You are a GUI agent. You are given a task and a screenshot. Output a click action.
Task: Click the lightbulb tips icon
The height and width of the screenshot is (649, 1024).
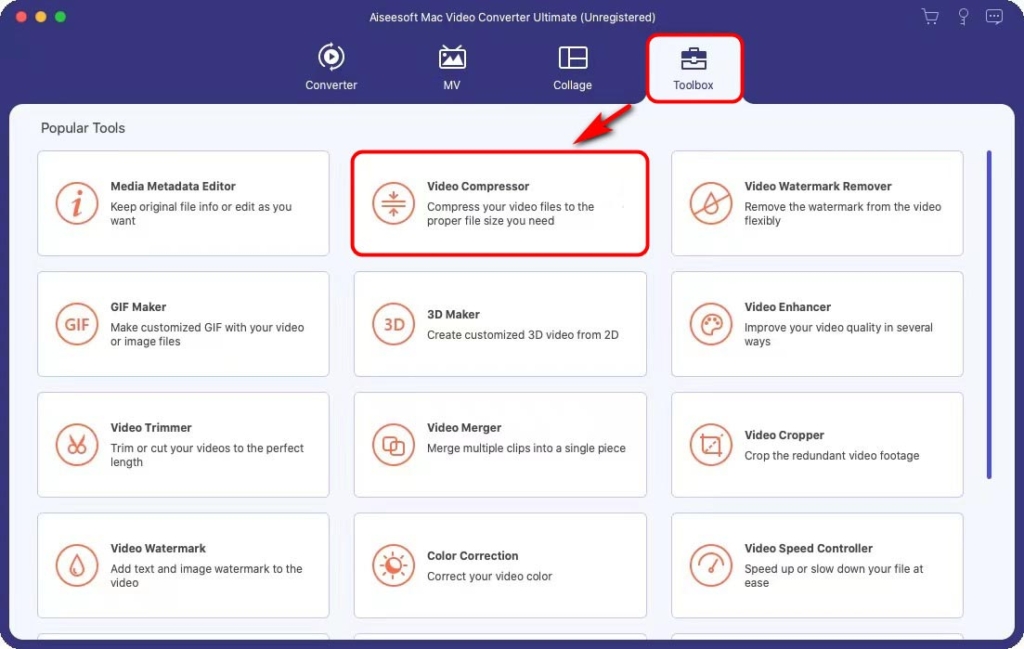point(962,16)
